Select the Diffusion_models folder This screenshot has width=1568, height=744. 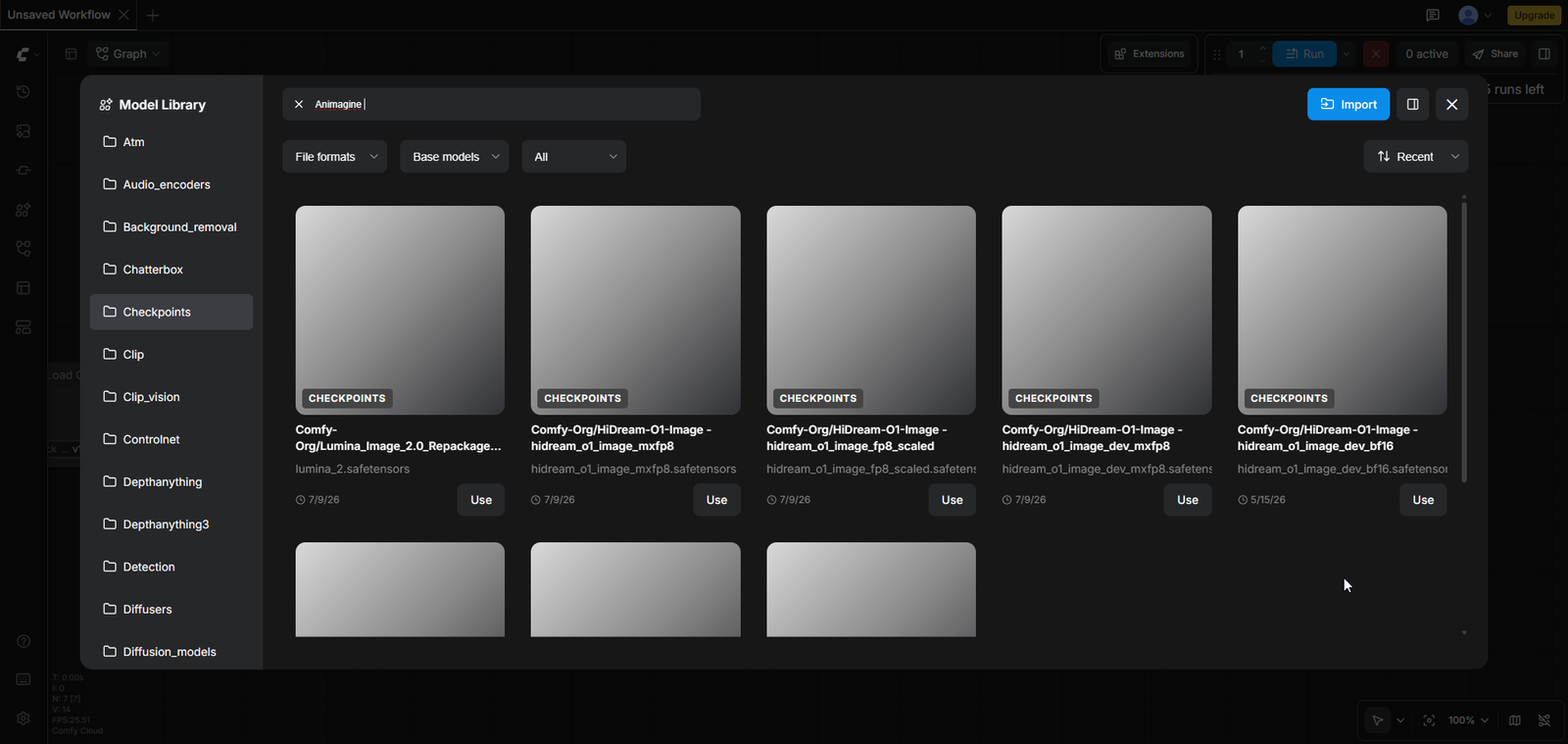click(171, 652)
